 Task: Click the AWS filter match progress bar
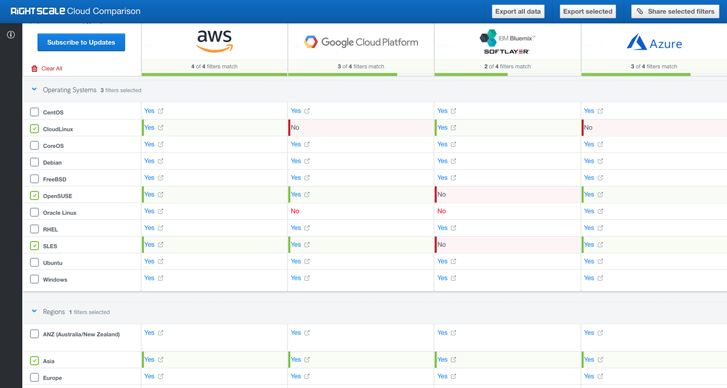tap(214, 74)
